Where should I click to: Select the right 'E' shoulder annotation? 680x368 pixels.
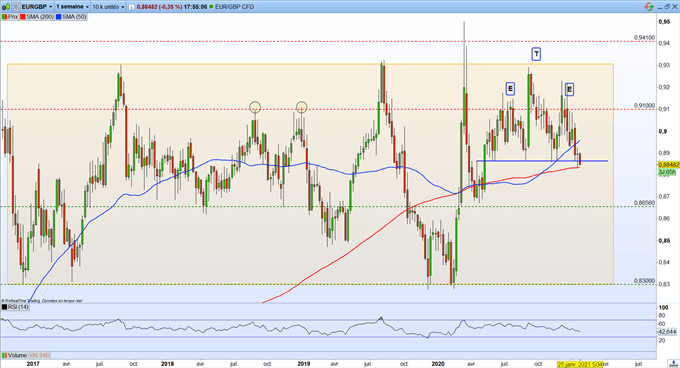tap(569, 90)
